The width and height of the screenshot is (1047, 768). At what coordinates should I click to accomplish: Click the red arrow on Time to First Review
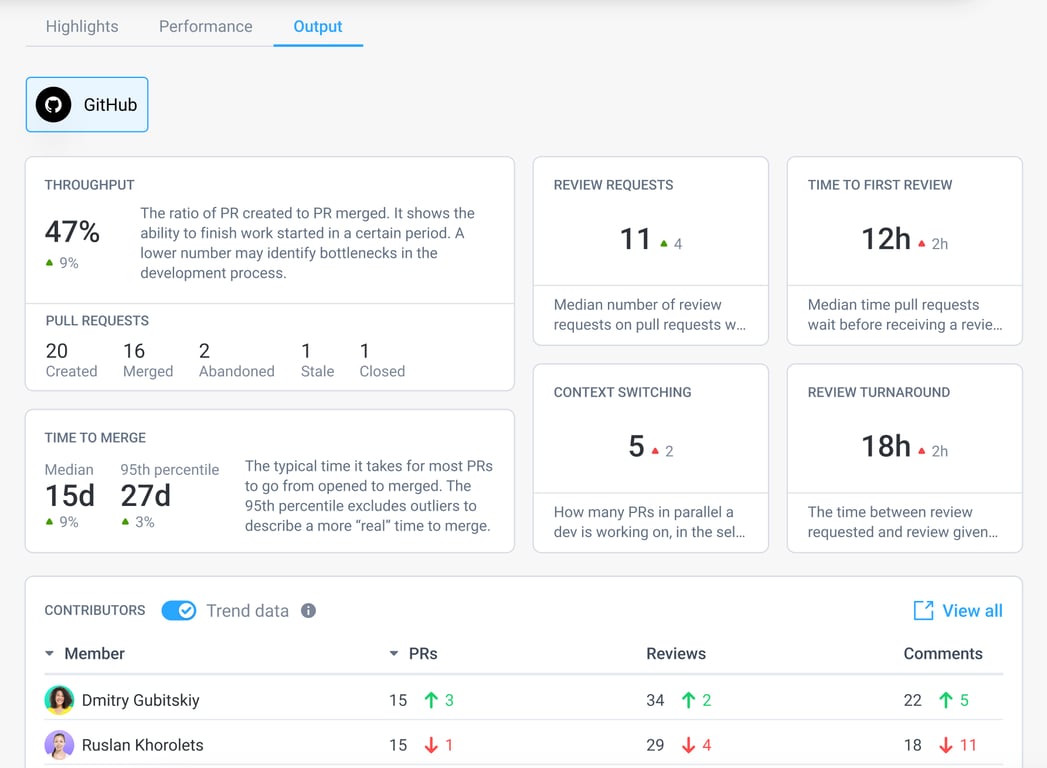coord(921,240)
